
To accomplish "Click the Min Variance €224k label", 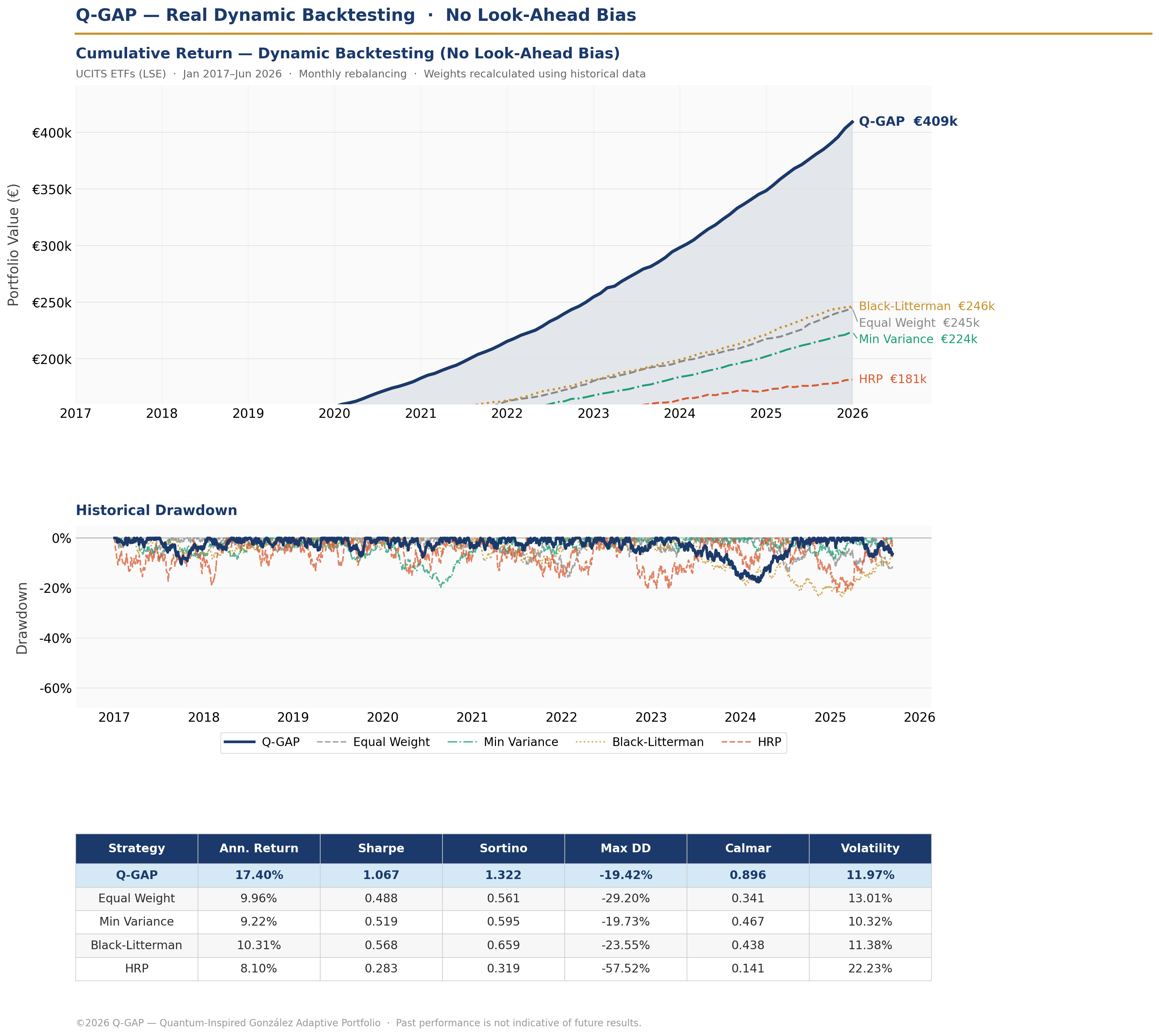I will pos(918,339).
